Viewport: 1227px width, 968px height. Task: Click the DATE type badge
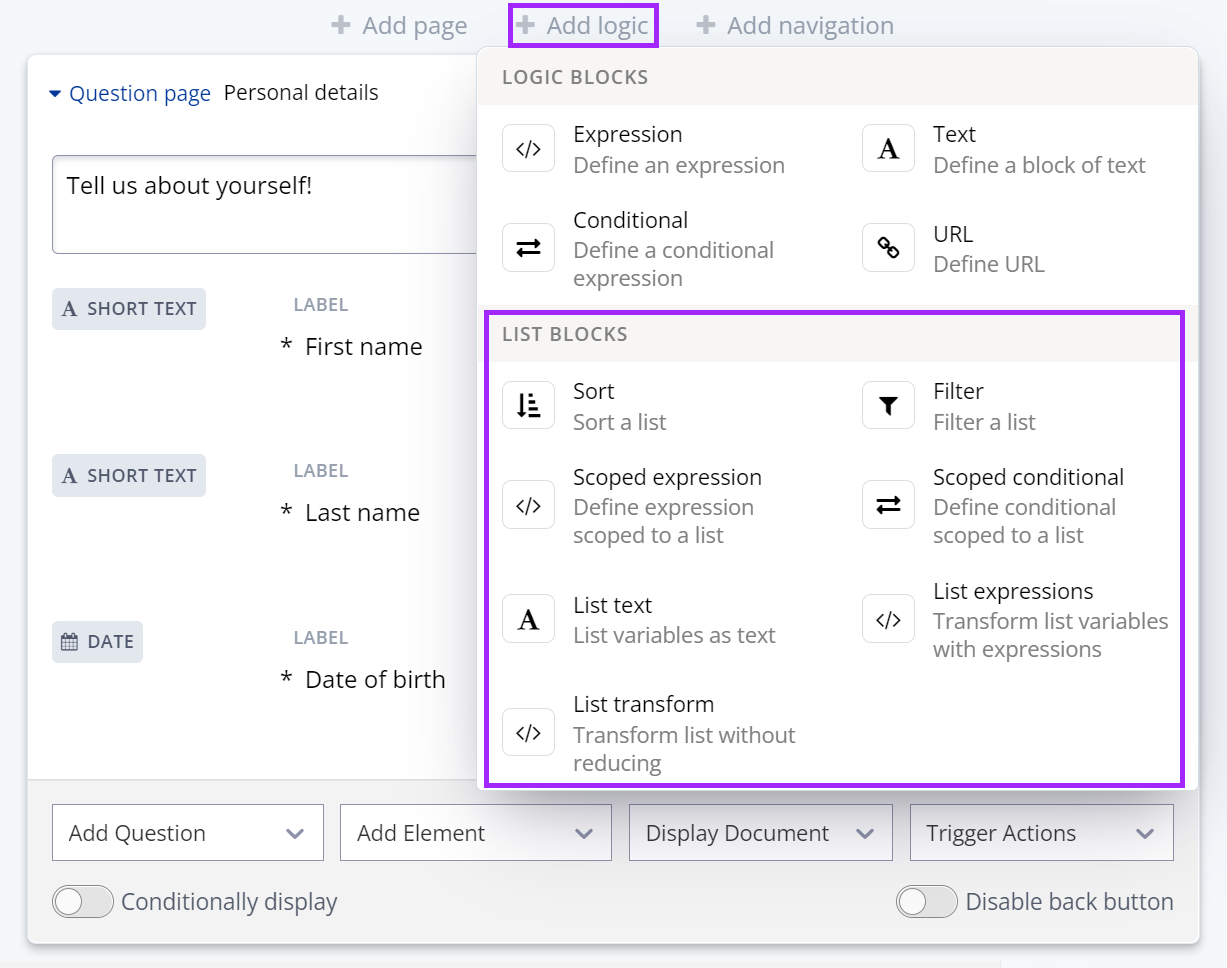pyautogui.click(x=97, y=642)
